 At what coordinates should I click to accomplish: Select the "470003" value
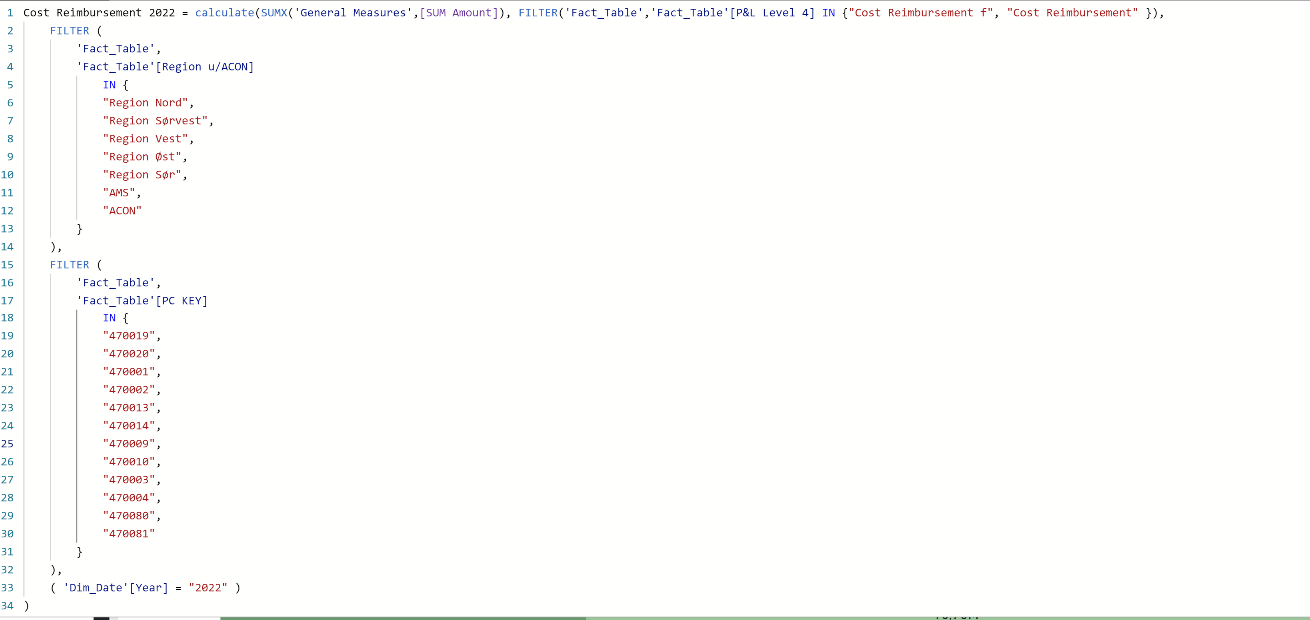click(128, 480)
